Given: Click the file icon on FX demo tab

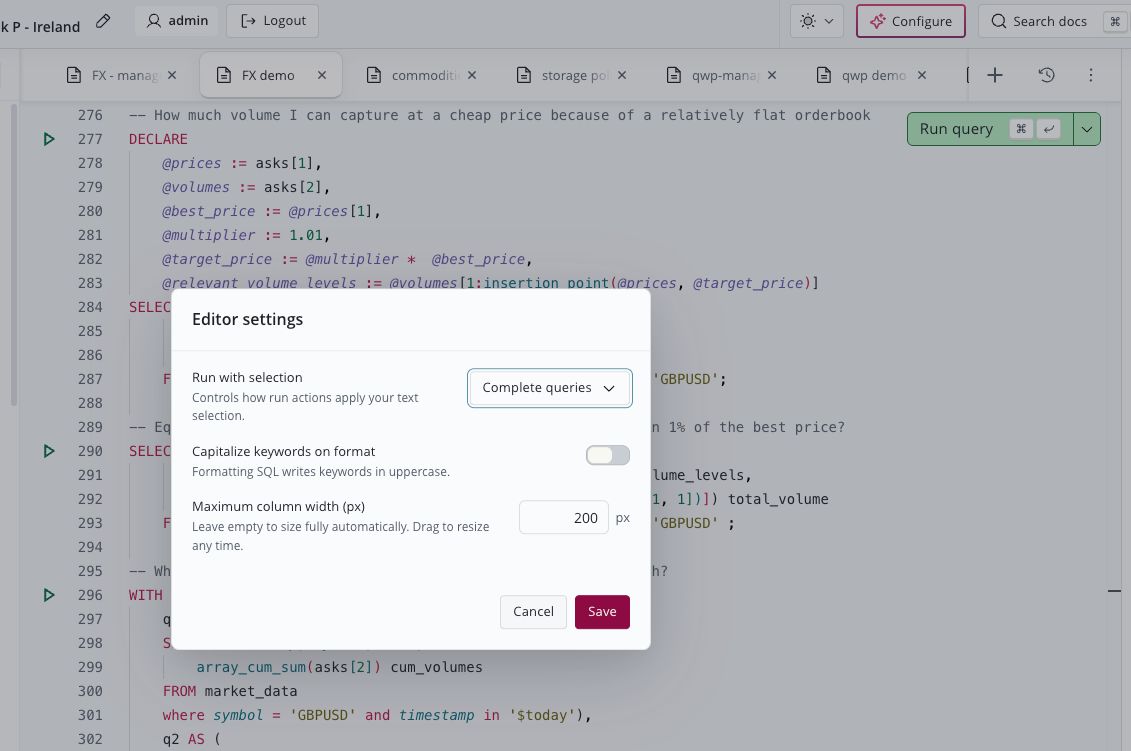Looking at the screenshot, I should click(224, 75).
